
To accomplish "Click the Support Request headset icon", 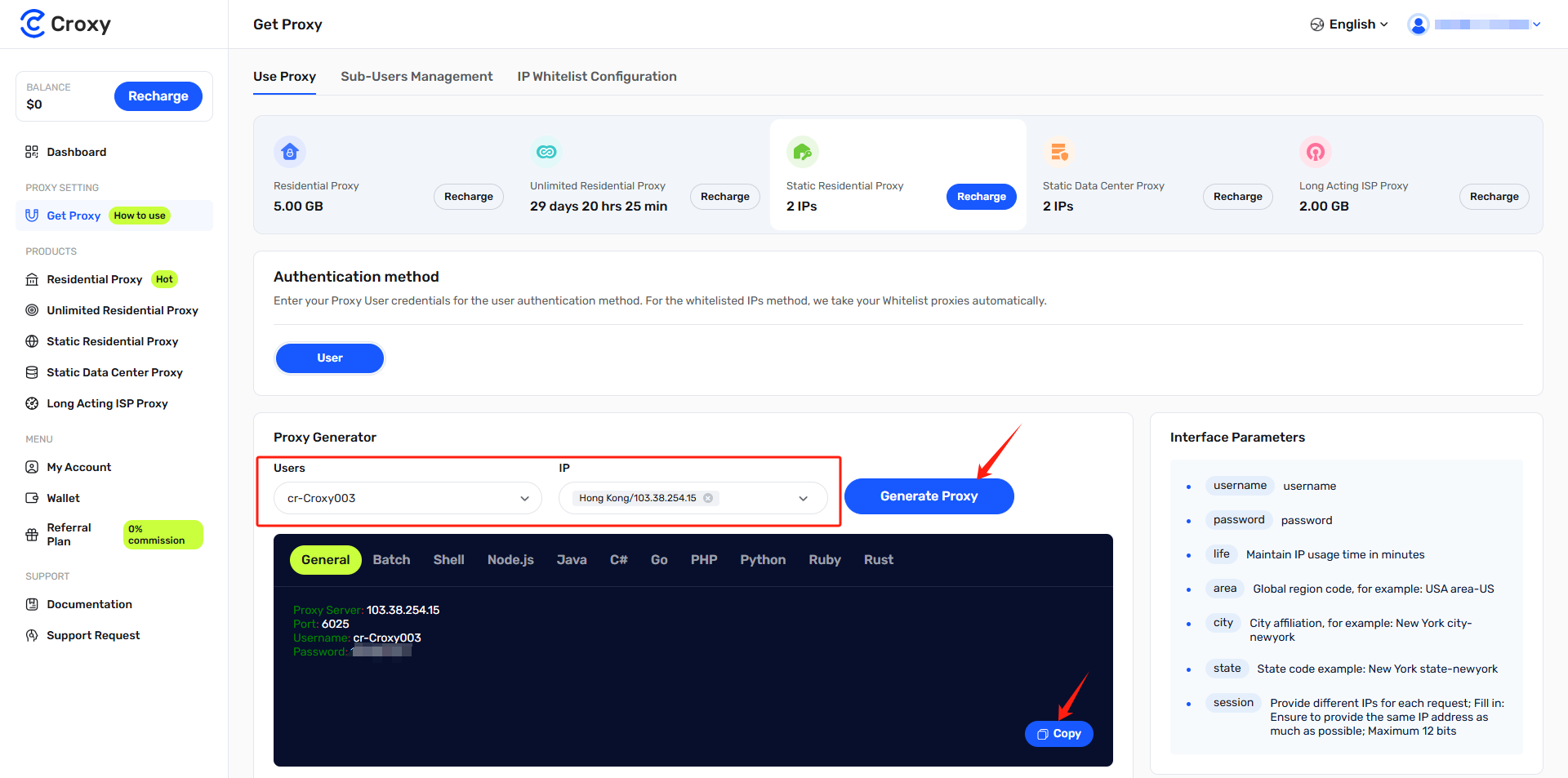I will (32, 635).
